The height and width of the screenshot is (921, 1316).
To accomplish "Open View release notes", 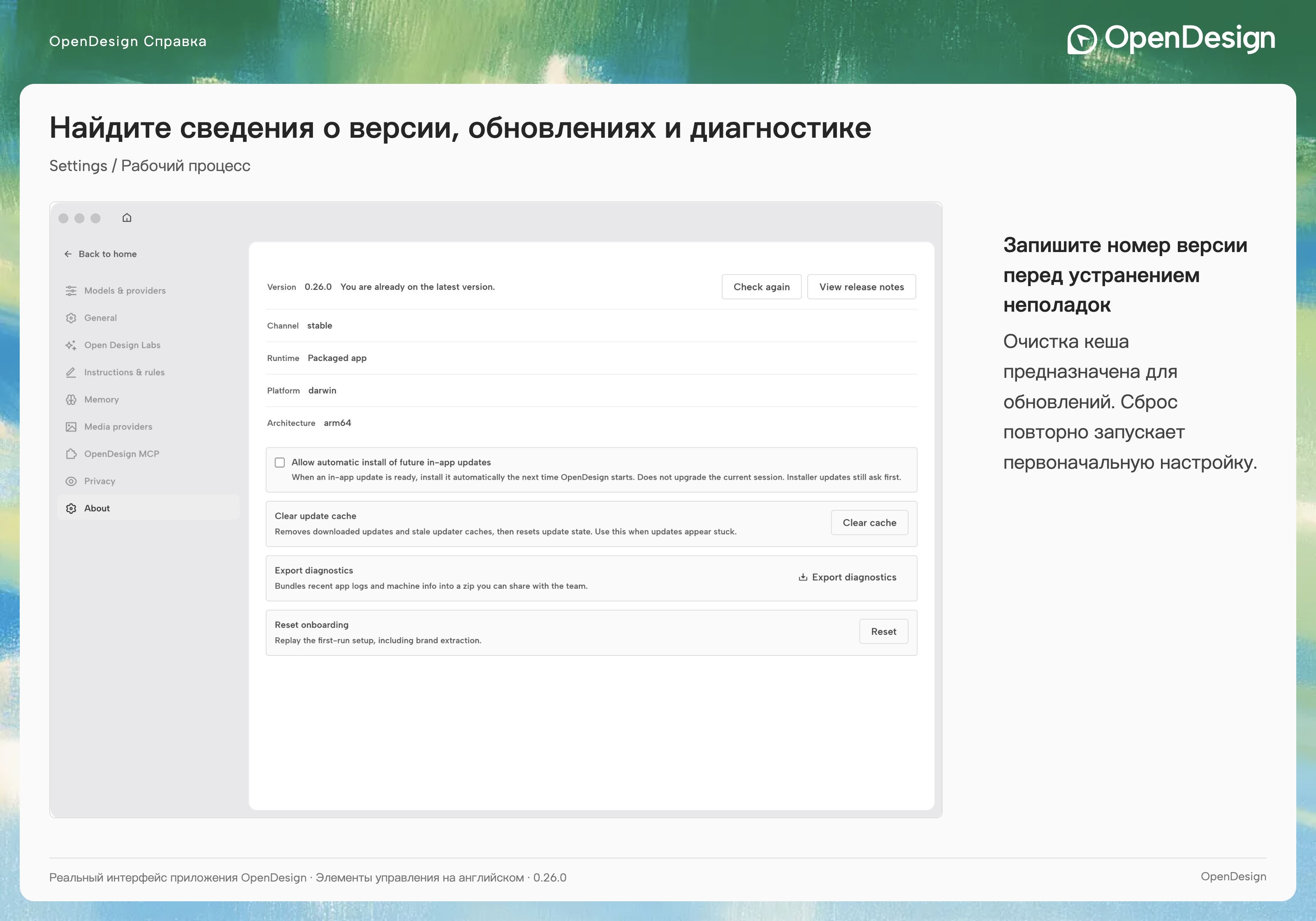I will [862, 287].
